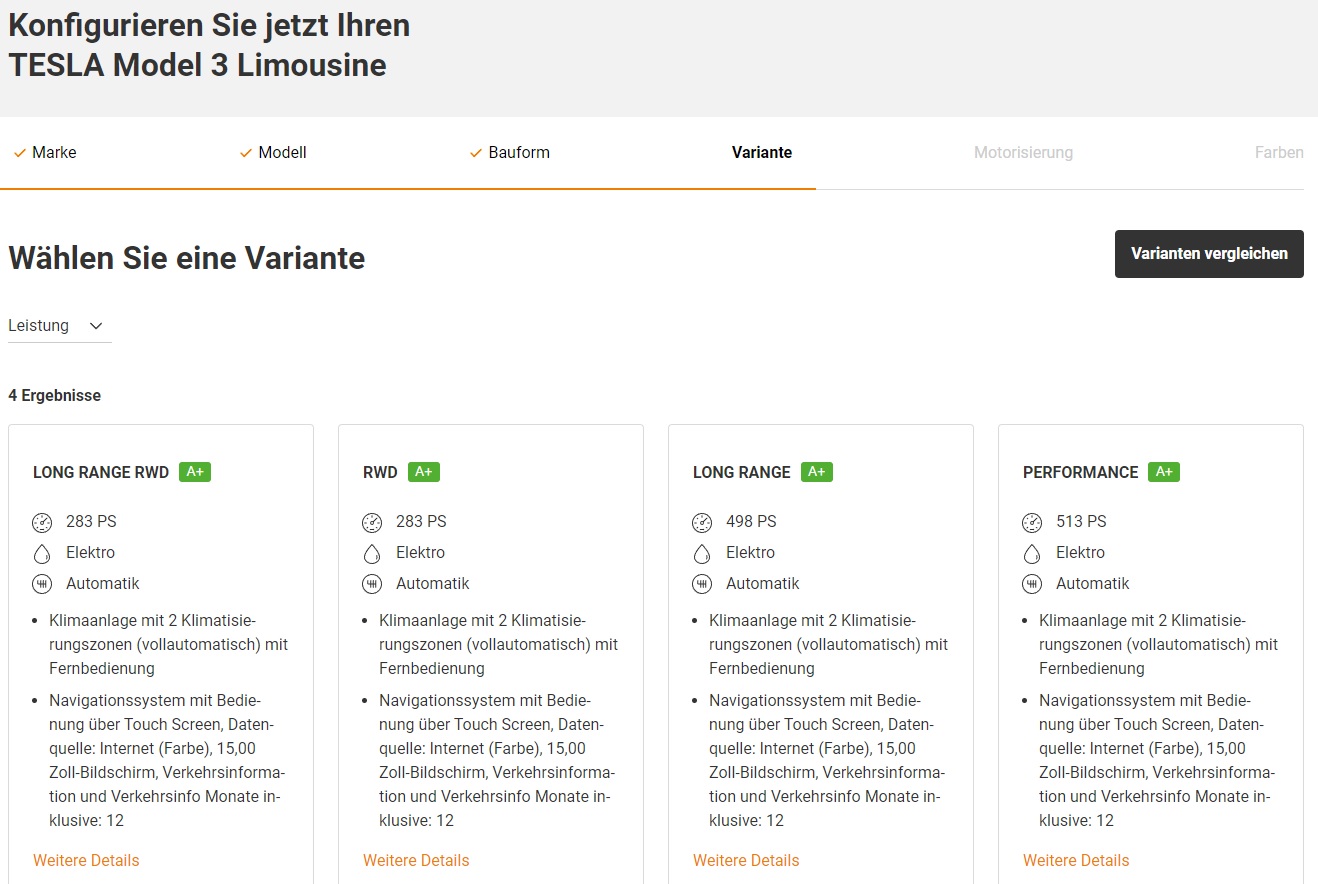The height and width of the screenshot is (884, 1318).
Task: Click the A+ badge beside the RWD title
Action: (424, 472)
